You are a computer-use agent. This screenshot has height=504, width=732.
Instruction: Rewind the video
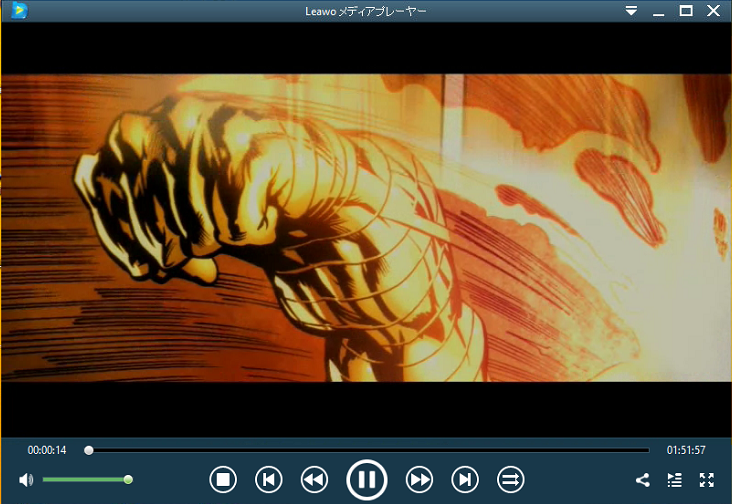314,479
